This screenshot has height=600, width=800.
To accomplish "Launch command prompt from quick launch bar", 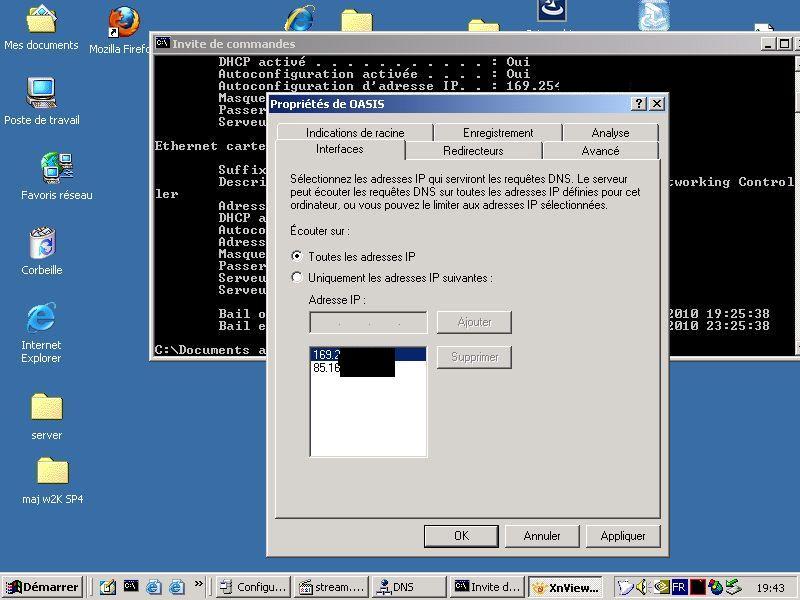I will click(x=131, y=586).
